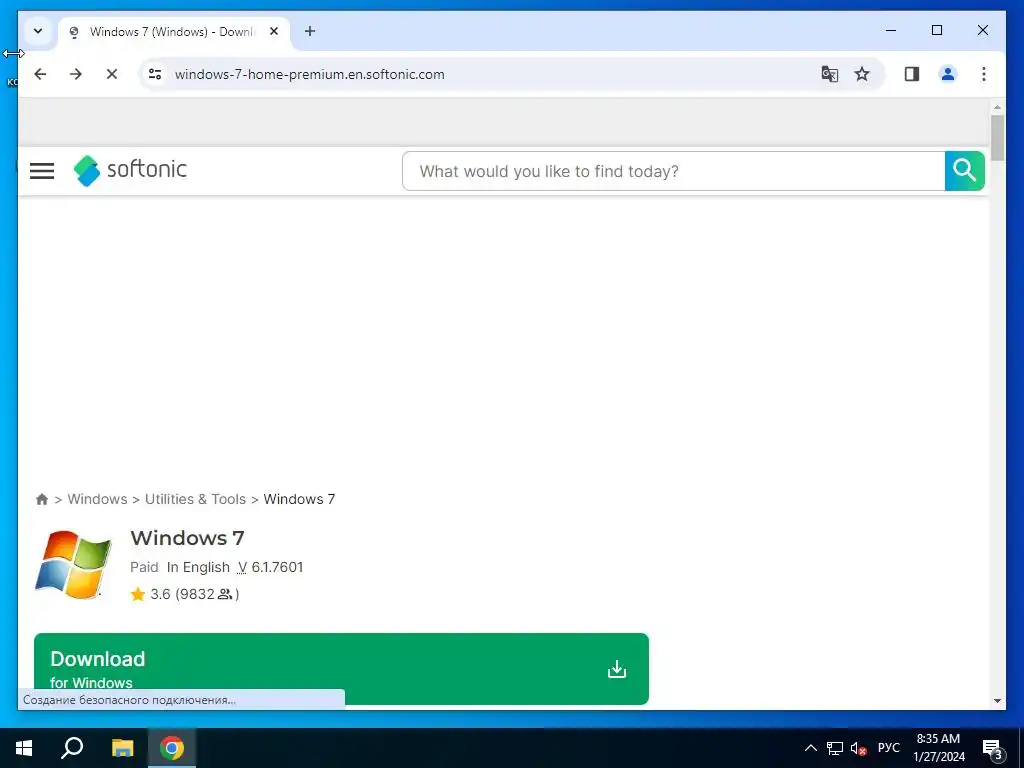Image resolution: width=1024 pixels, height=768 pixels.
Task: Open muted volume tray icon
Action: tap(858, 748)
